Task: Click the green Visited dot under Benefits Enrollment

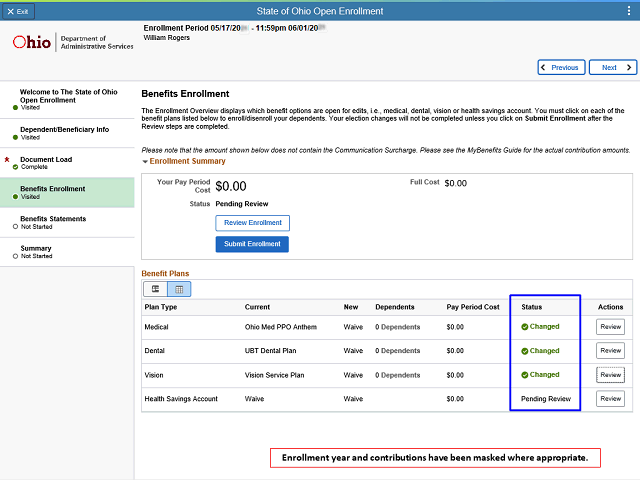Action: 15,197
